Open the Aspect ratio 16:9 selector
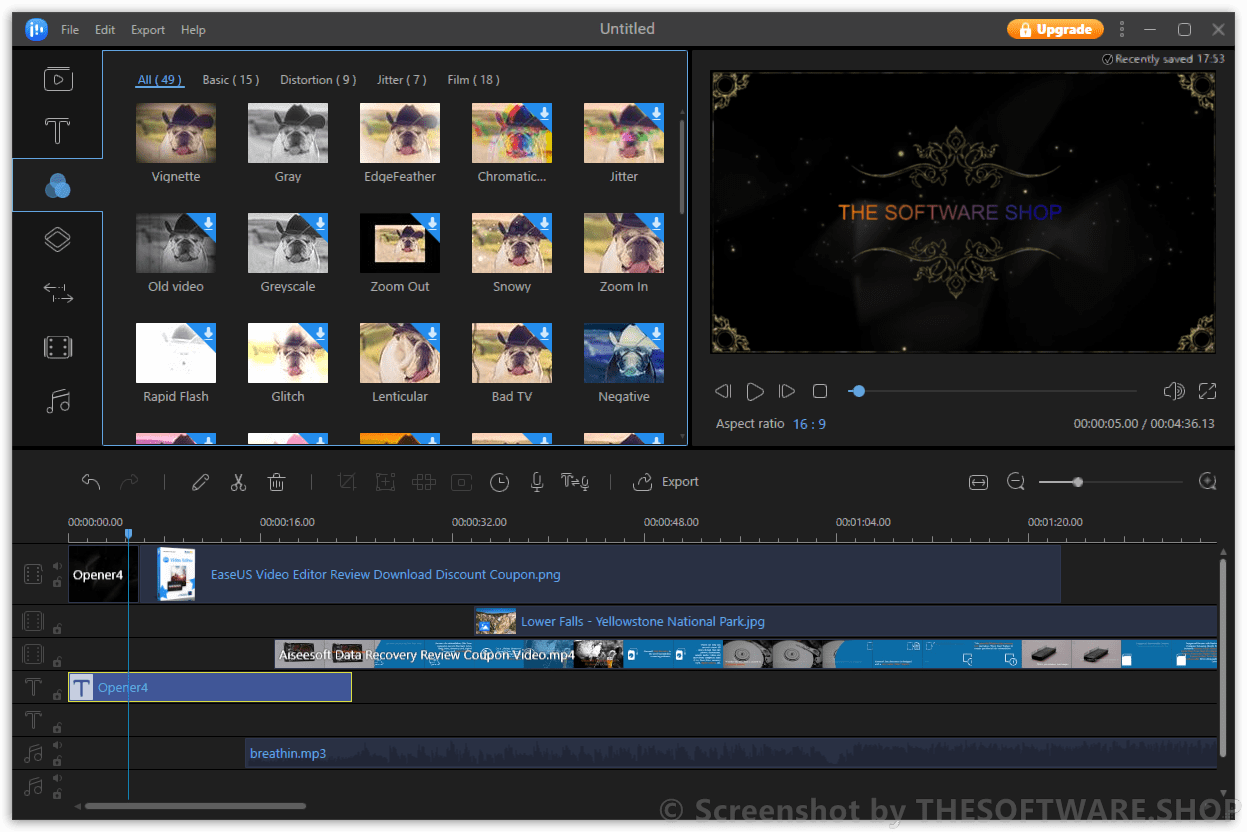Viewport: 1247px width, 832px height. click(x=809, y=423)
